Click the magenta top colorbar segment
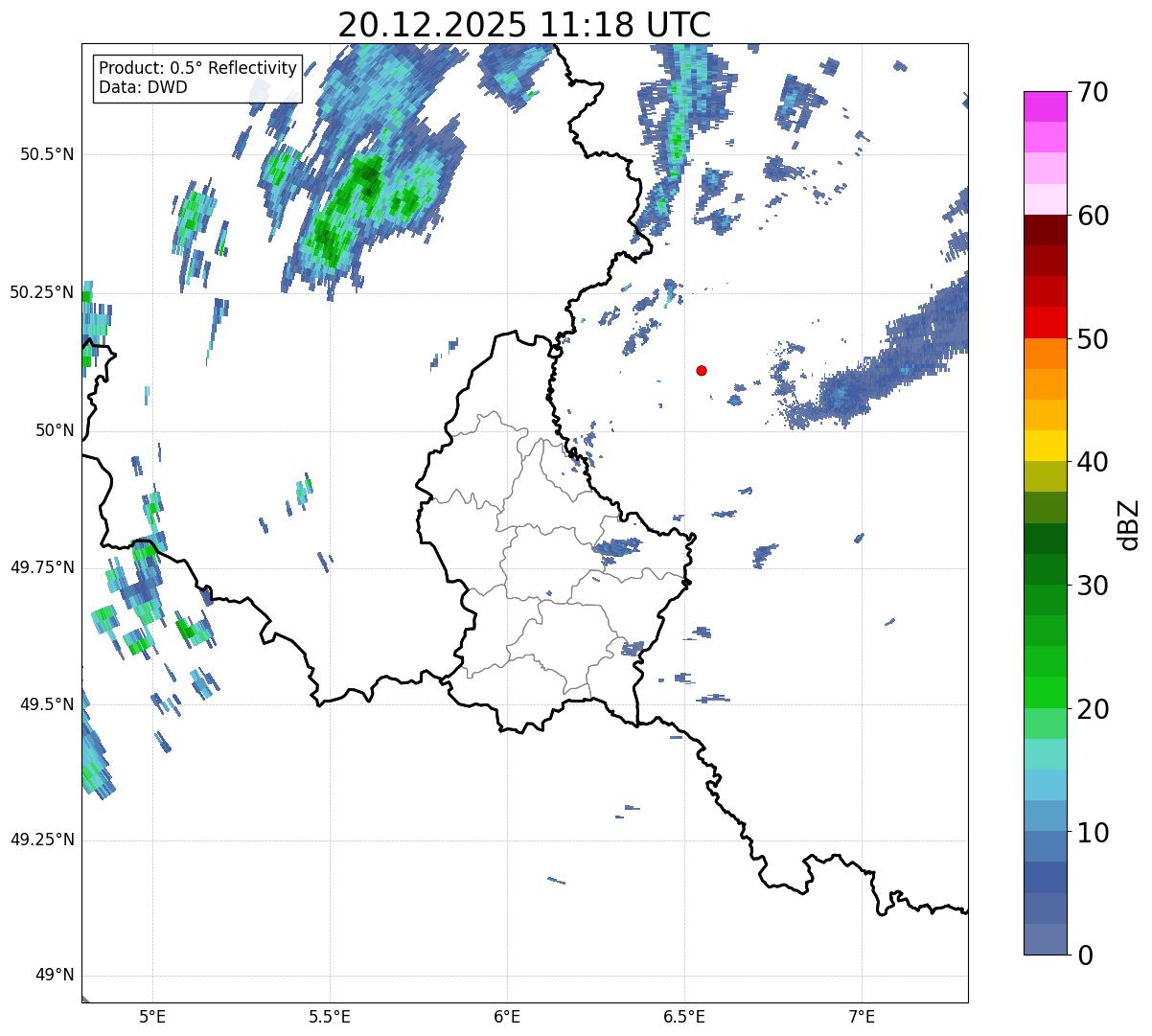Screen dimensions: 1152x1036 [1045, 106]
